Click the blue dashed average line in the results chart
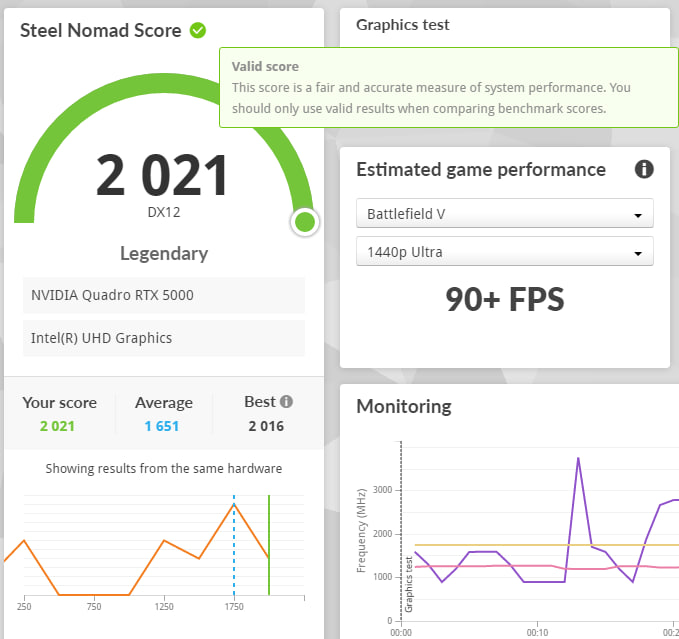The image size is (679, 639). tap(234, 560)
